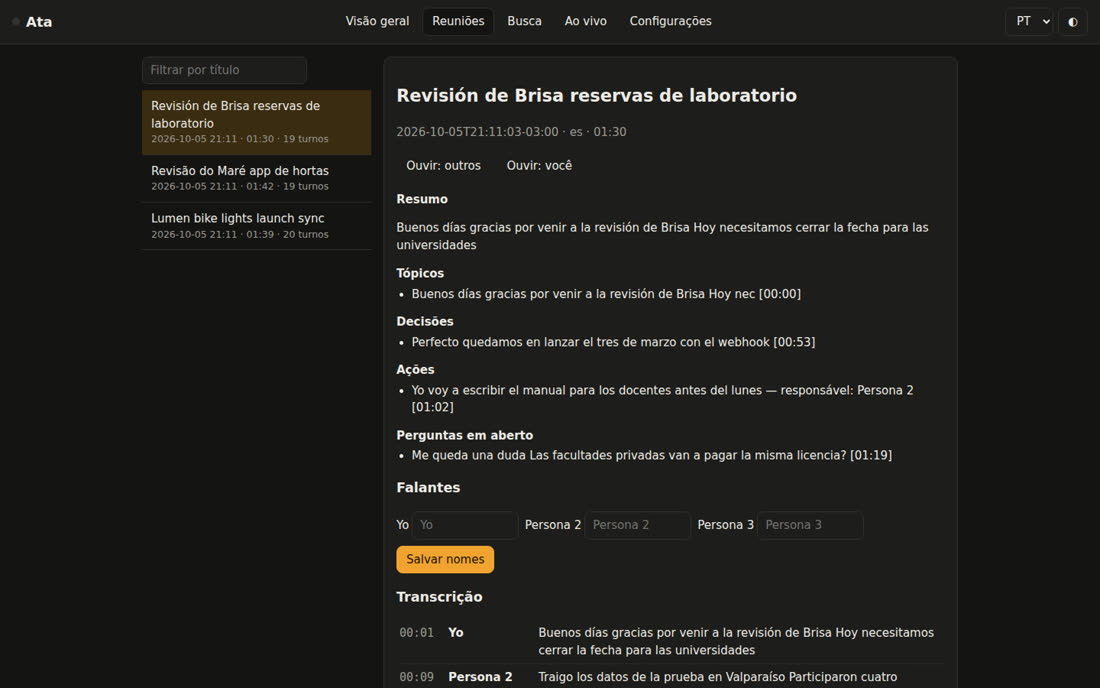
Task: Go to the Busca tab
Action: [x=524, y=21]
